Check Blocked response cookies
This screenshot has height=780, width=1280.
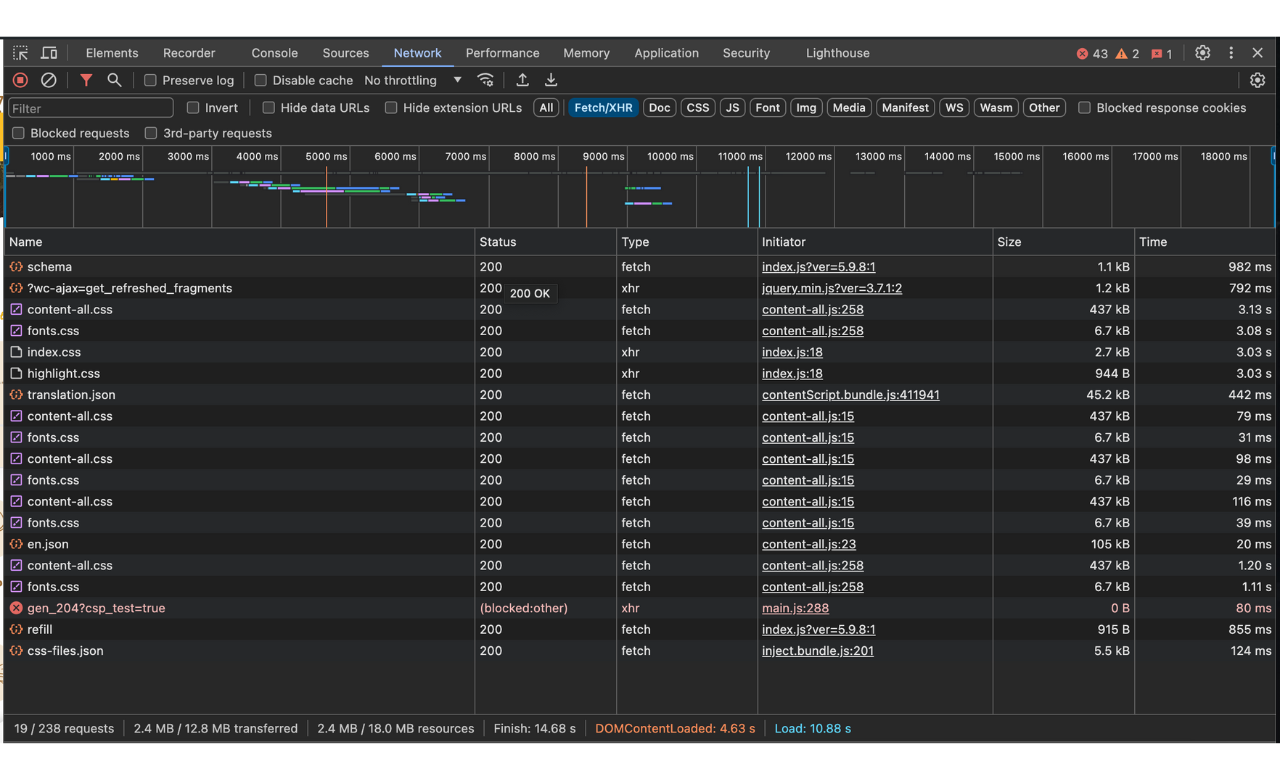(x=1084, y=108)
